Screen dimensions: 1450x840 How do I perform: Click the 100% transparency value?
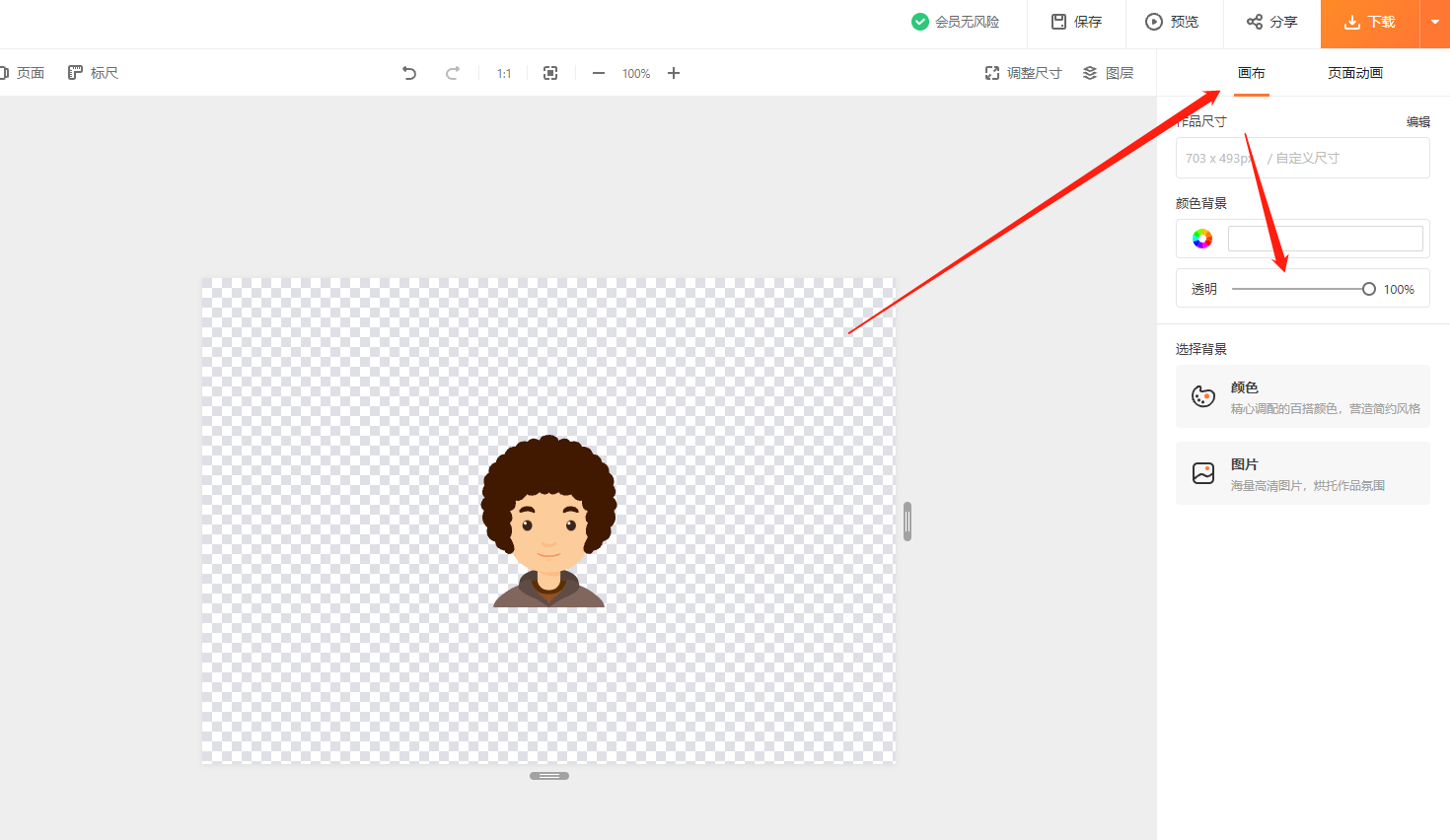(1399, 289)
